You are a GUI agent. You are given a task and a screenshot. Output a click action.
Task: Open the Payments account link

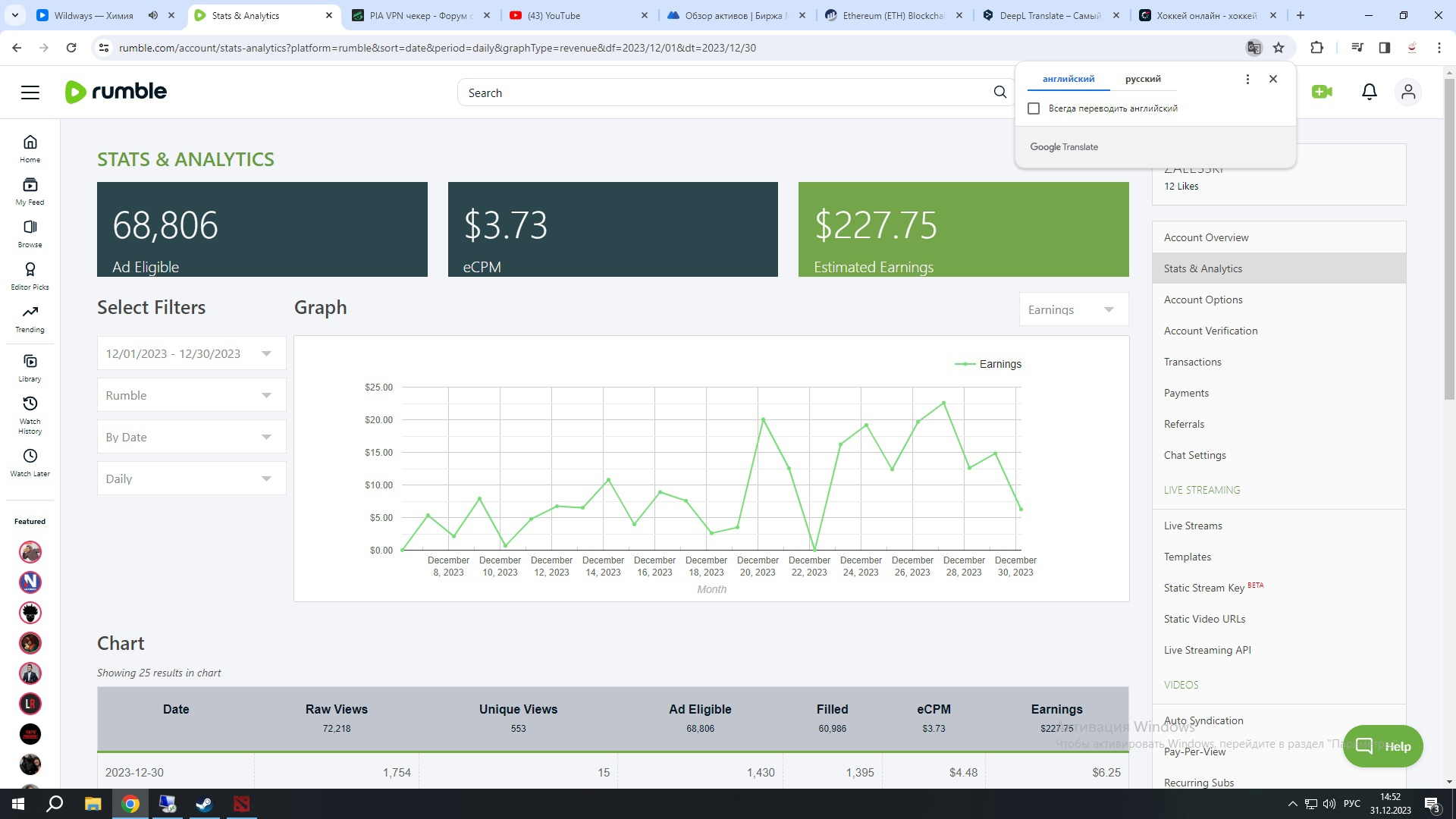tap(1186, 393)
